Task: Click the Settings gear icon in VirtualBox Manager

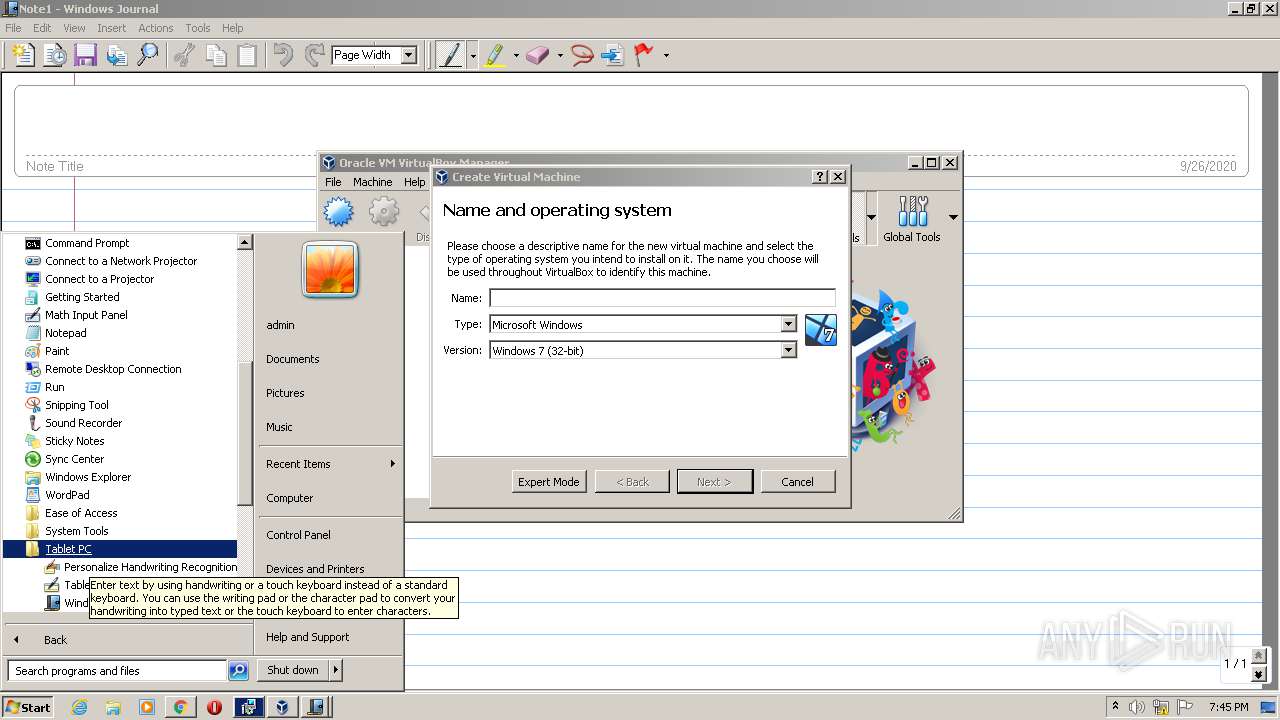Action: (384, 211)
